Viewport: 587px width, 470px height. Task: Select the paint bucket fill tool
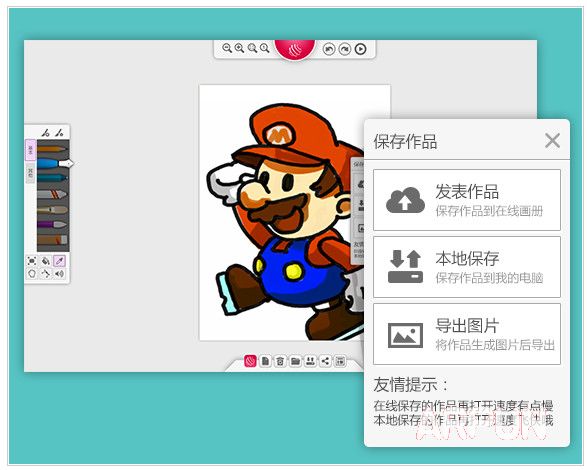tap(46, 261)
